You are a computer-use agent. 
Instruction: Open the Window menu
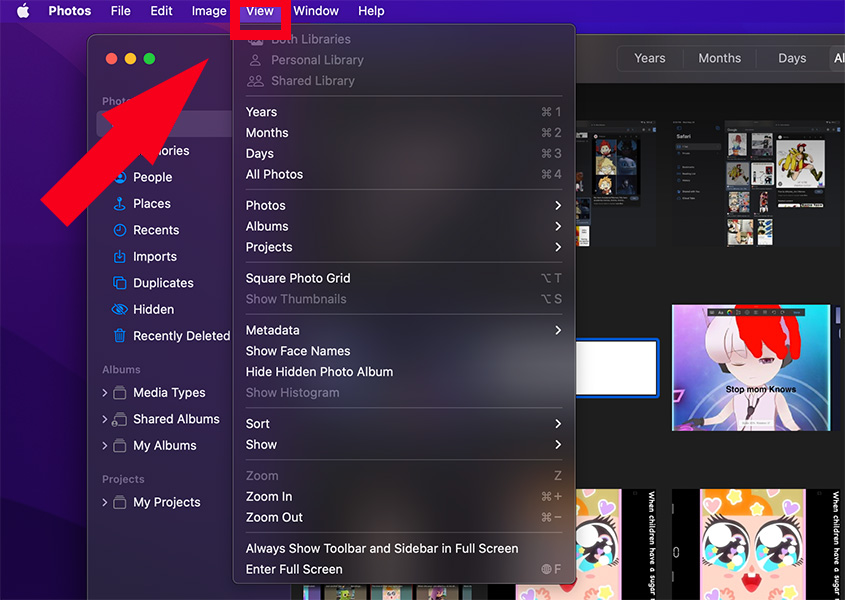tap(315, 11)
